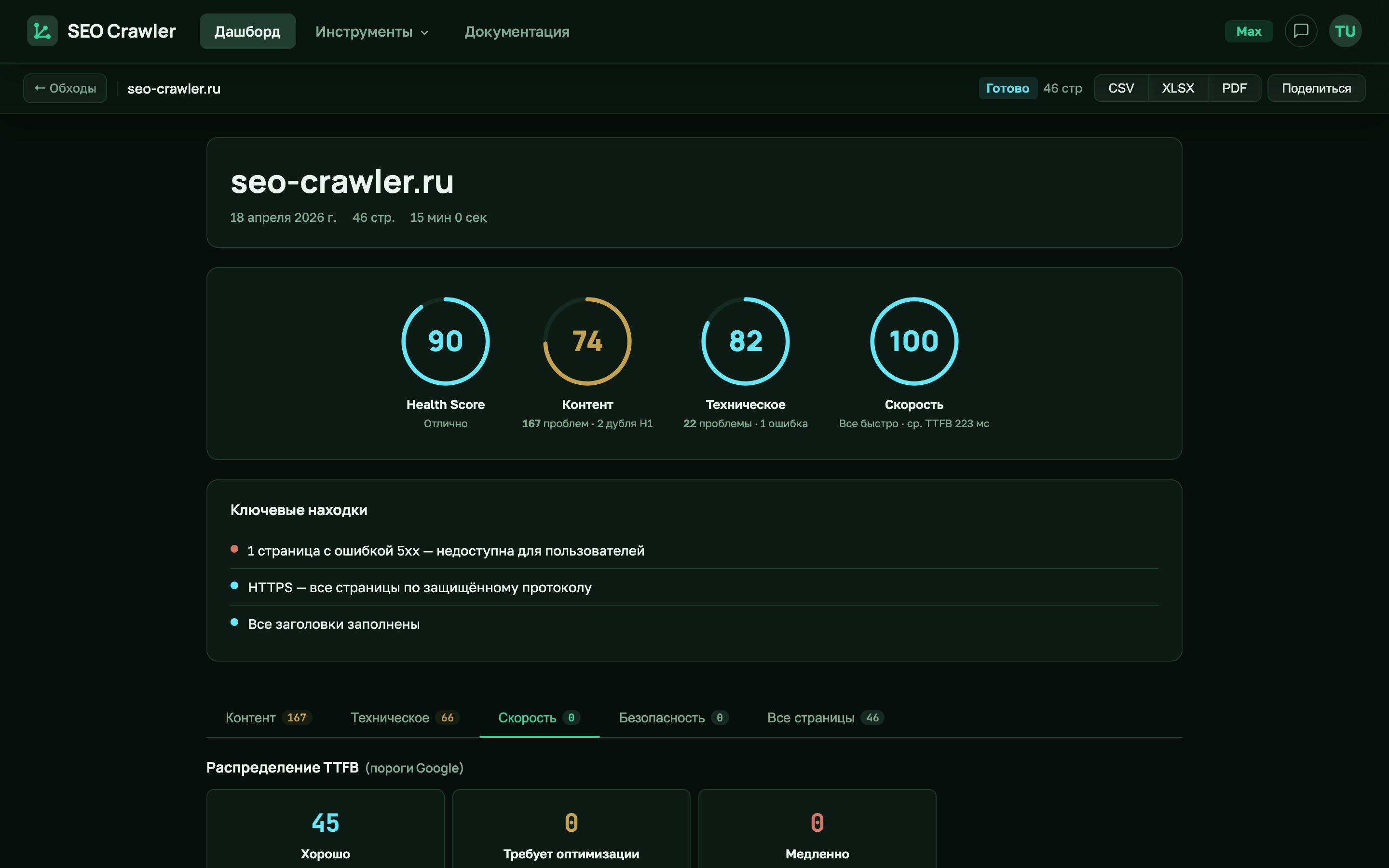Expand the Инструменты dropdown chevron
Screen dimensions: 1389x868
click(x=425, y=32)
